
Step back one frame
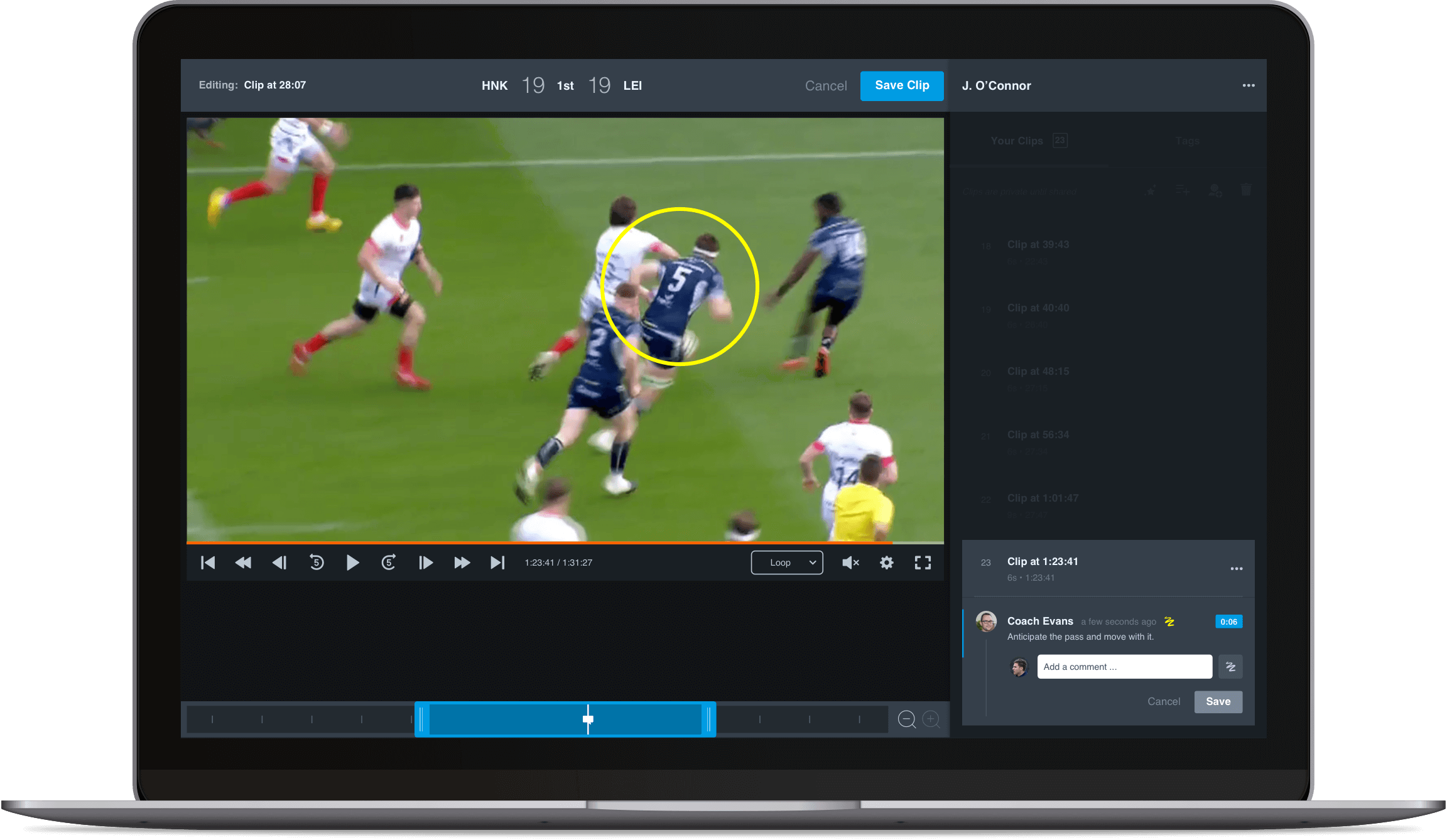279,563
